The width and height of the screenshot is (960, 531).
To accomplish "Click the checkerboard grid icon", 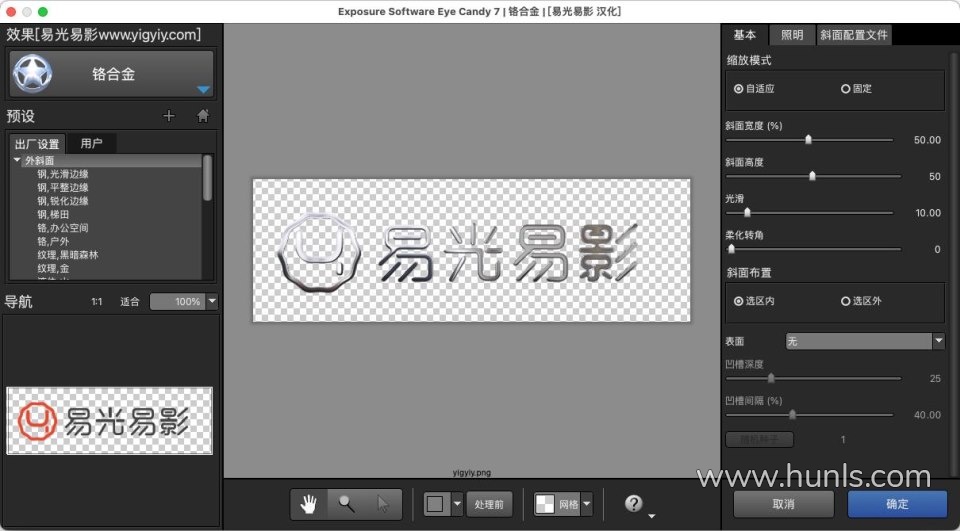I will tap(545, 504).
